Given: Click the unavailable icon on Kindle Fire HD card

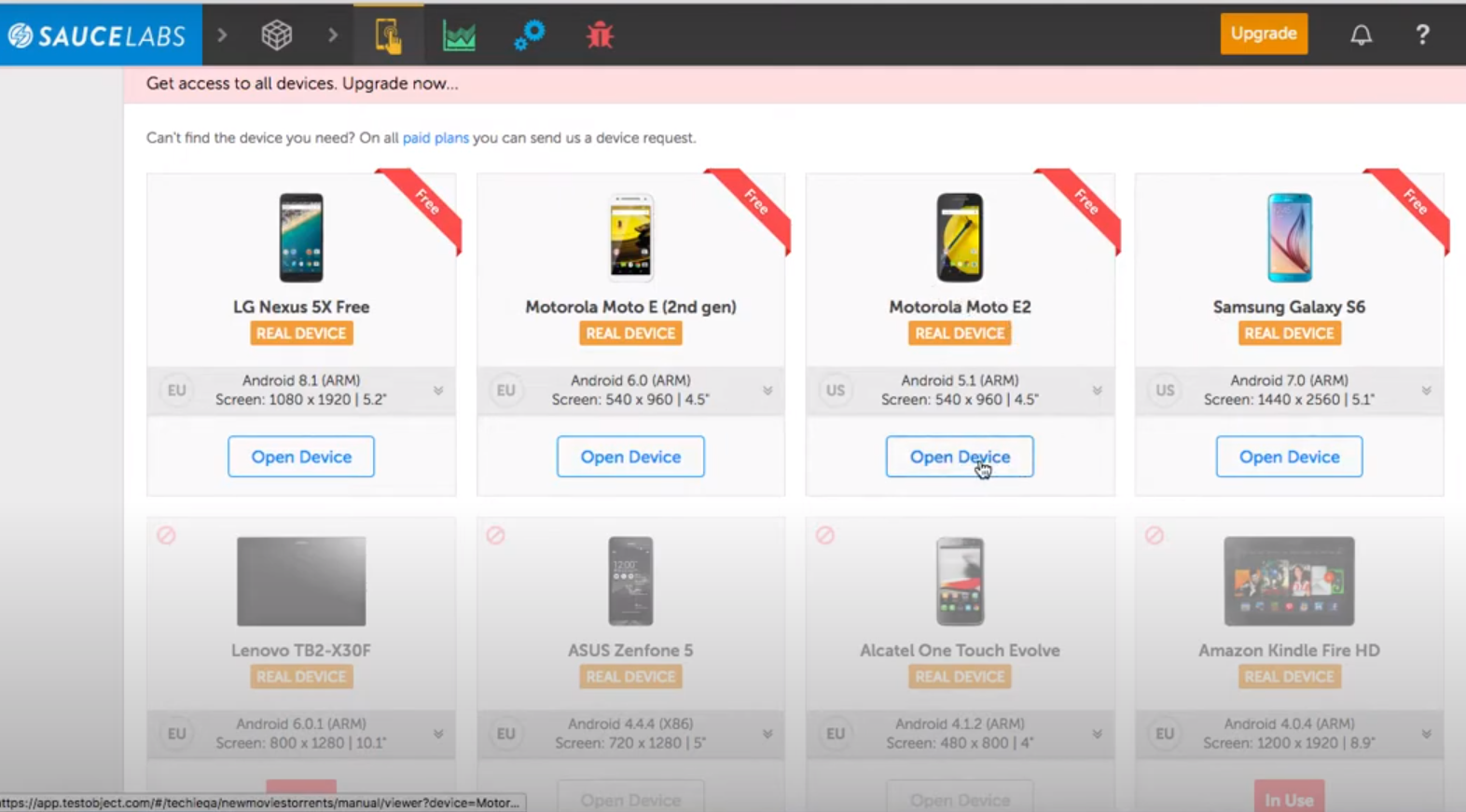Looking at the screenshot, I should [1155, 535].
